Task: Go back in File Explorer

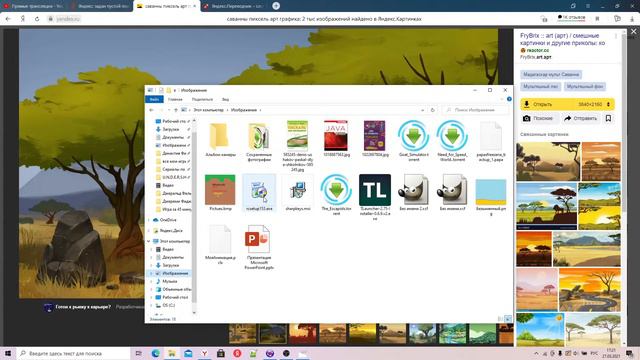Action: (151, 110)
